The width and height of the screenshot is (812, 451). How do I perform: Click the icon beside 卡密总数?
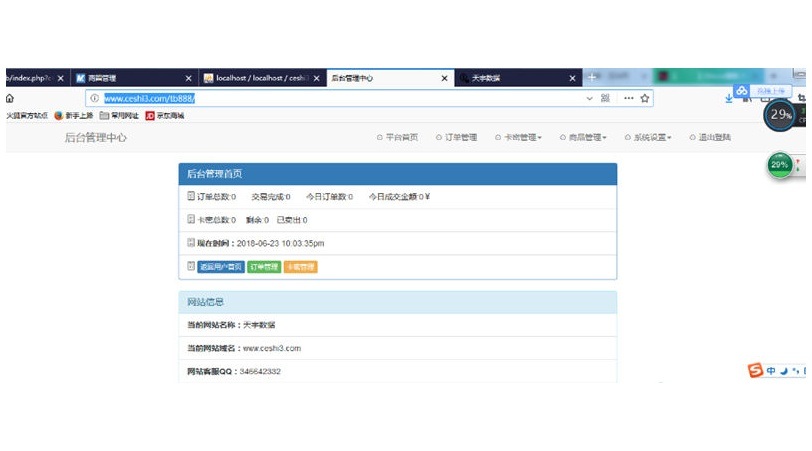191,219
